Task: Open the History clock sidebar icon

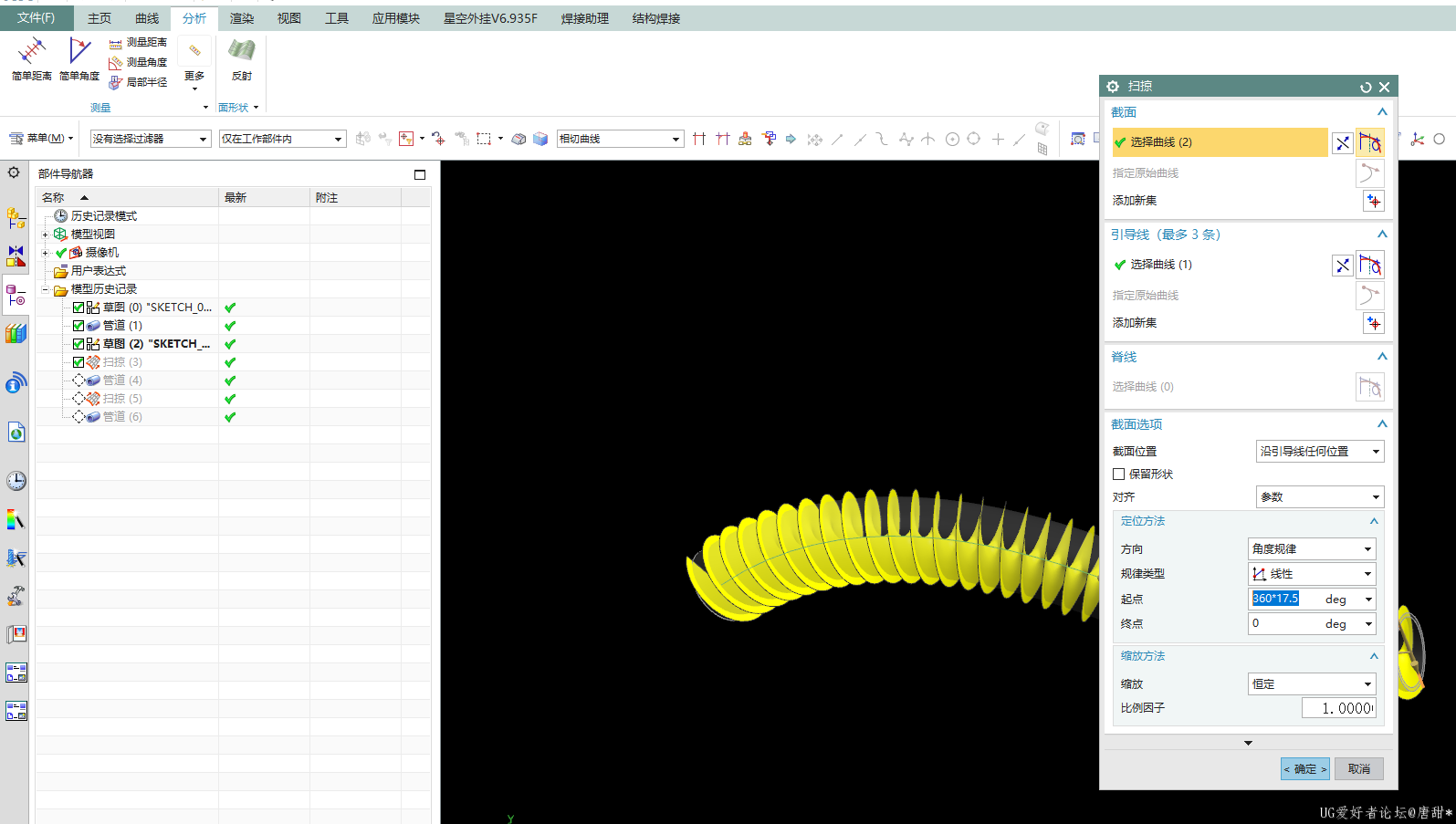Action: click(x=16, y=481)
